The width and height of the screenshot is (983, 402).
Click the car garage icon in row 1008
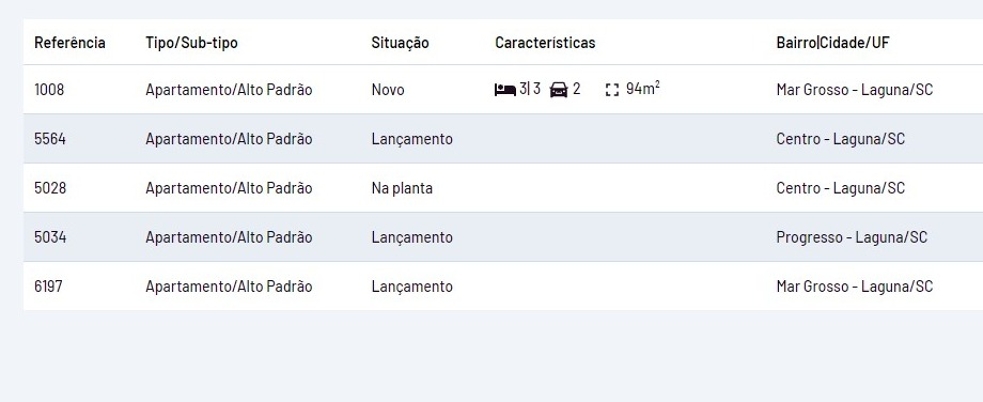click(x=560, y=90)
